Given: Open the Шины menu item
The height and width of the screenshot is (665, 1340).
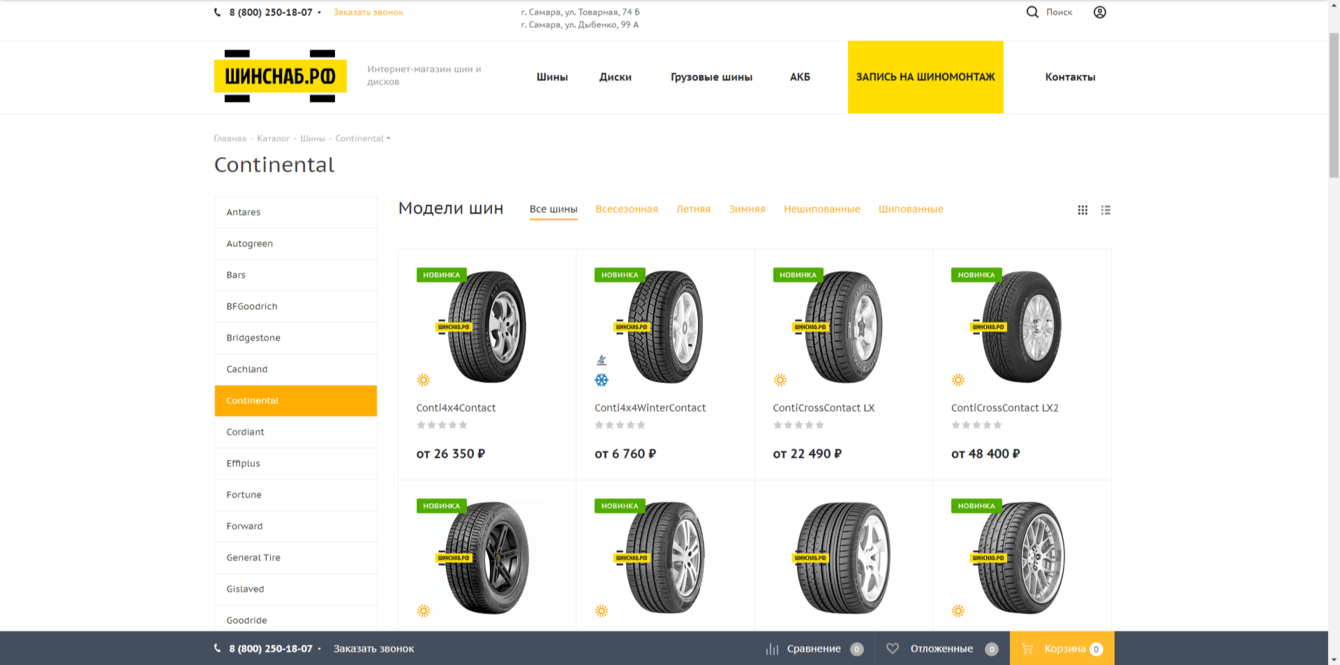Looking at the screenshot, I should click(x=552, y=77).
